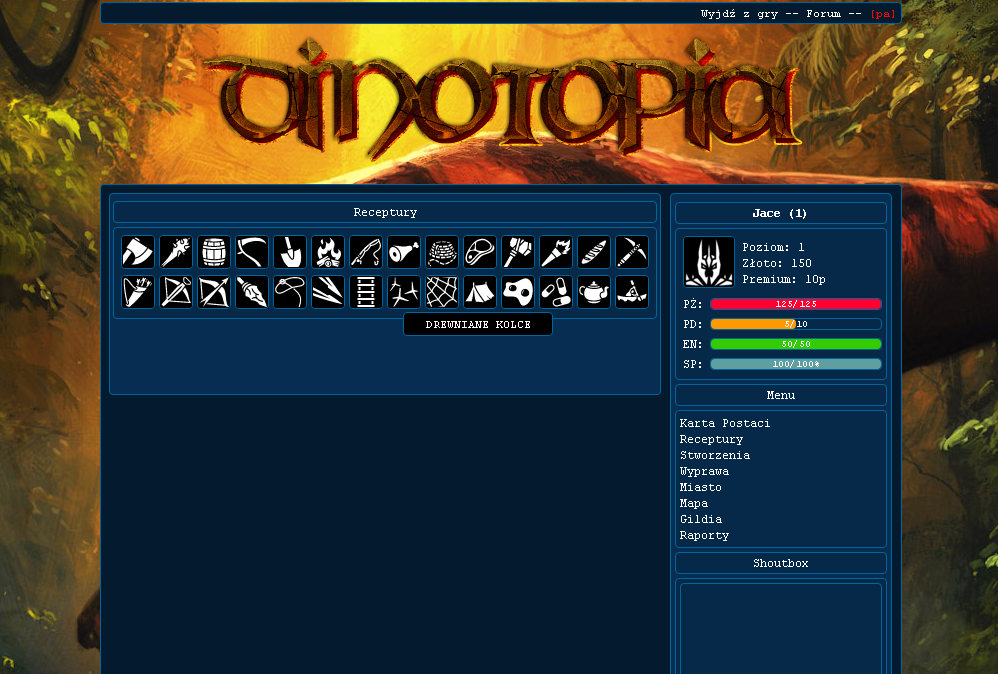998x674 pixels.
Task: Select the animal hide recipe icon
Action: tap(518, 291)
